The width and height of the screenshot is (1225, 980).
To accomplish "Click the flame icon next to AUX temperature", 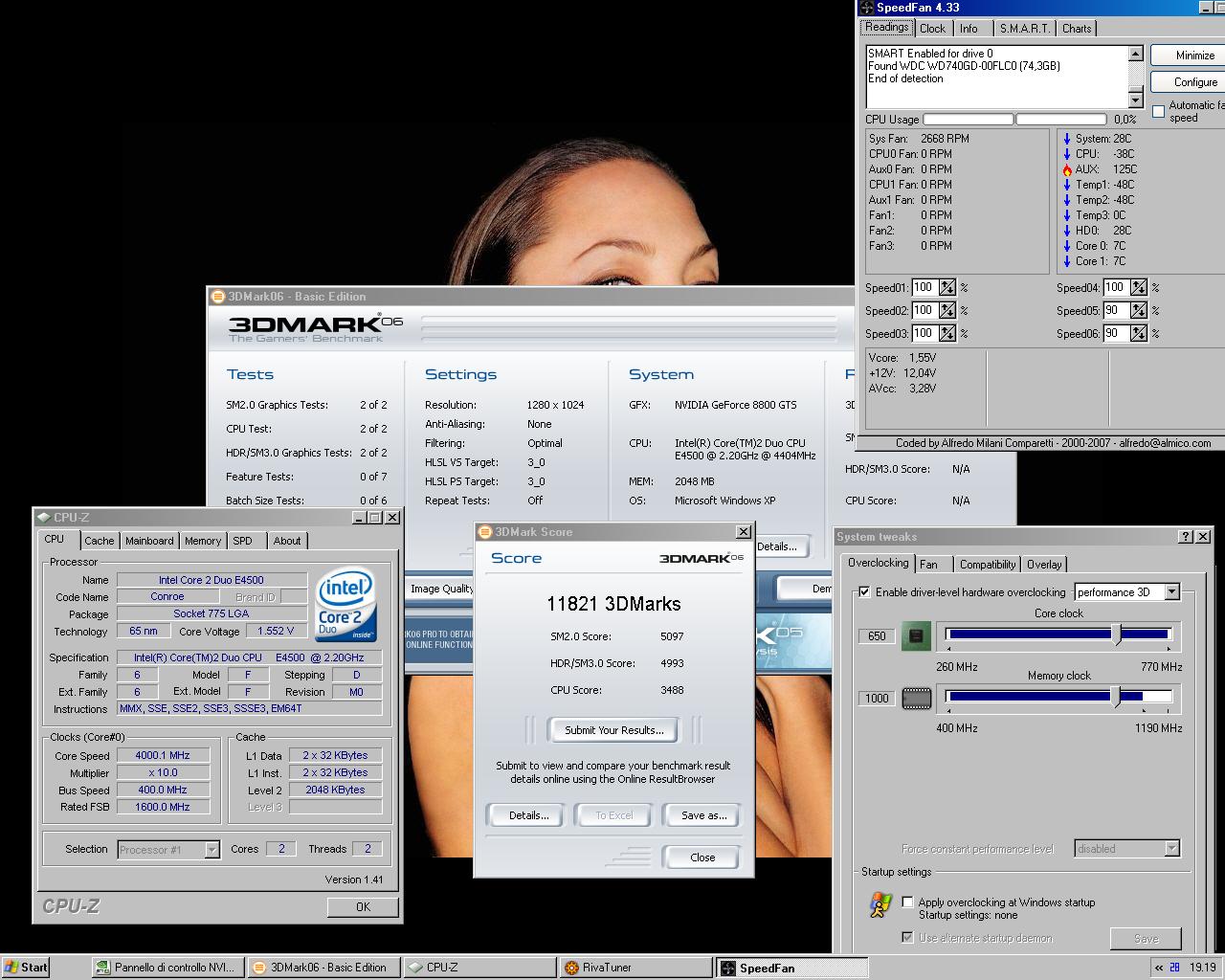I will [x=1067, y=169].
